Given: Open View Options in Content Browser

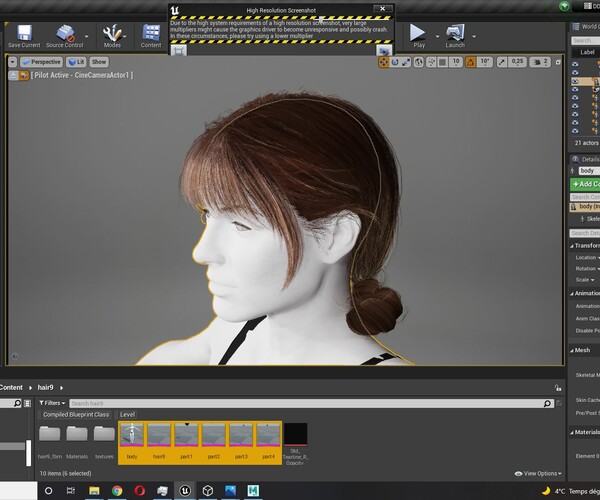Looking at the screenshot, I should click(538, 474).
